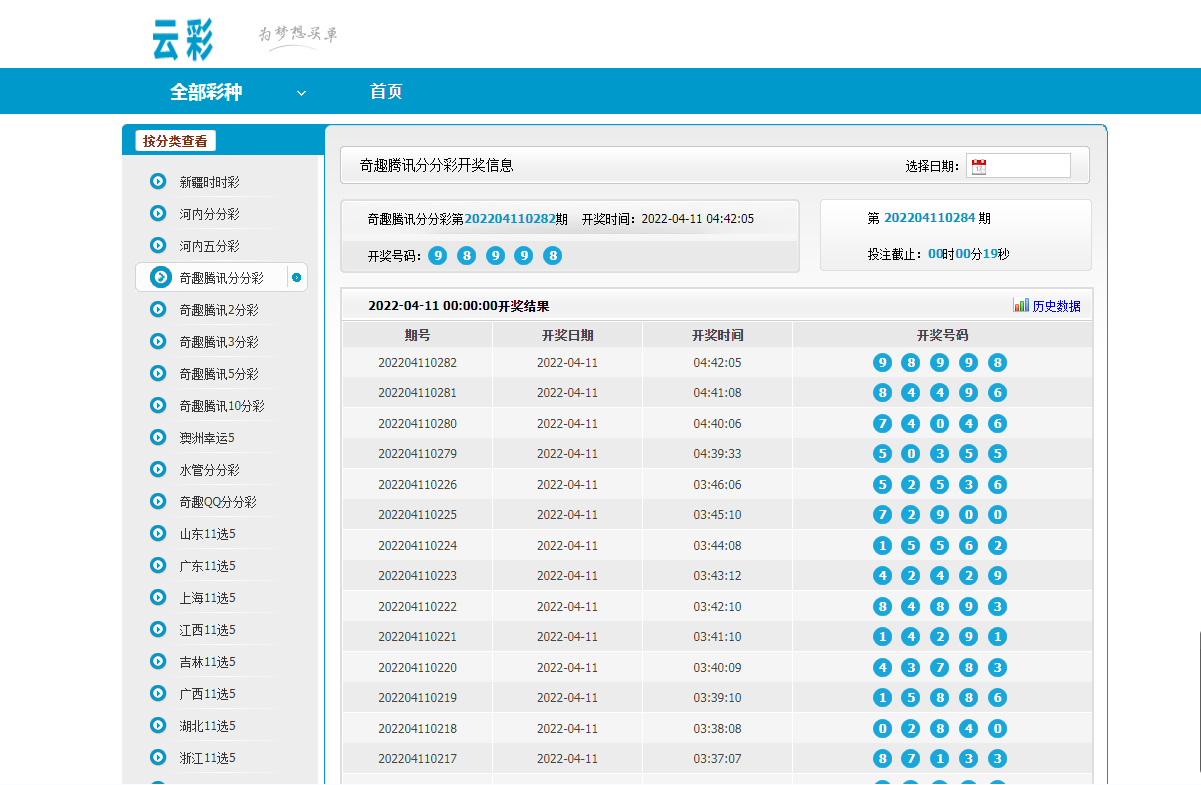Expand the 全部彩种 dropdown chevron
The image size is (1201, 785).
coord(301,93)
